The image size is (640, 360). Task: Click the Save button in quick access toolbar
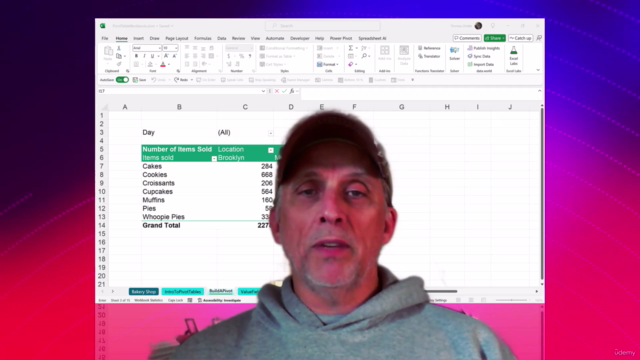[139, 80]
